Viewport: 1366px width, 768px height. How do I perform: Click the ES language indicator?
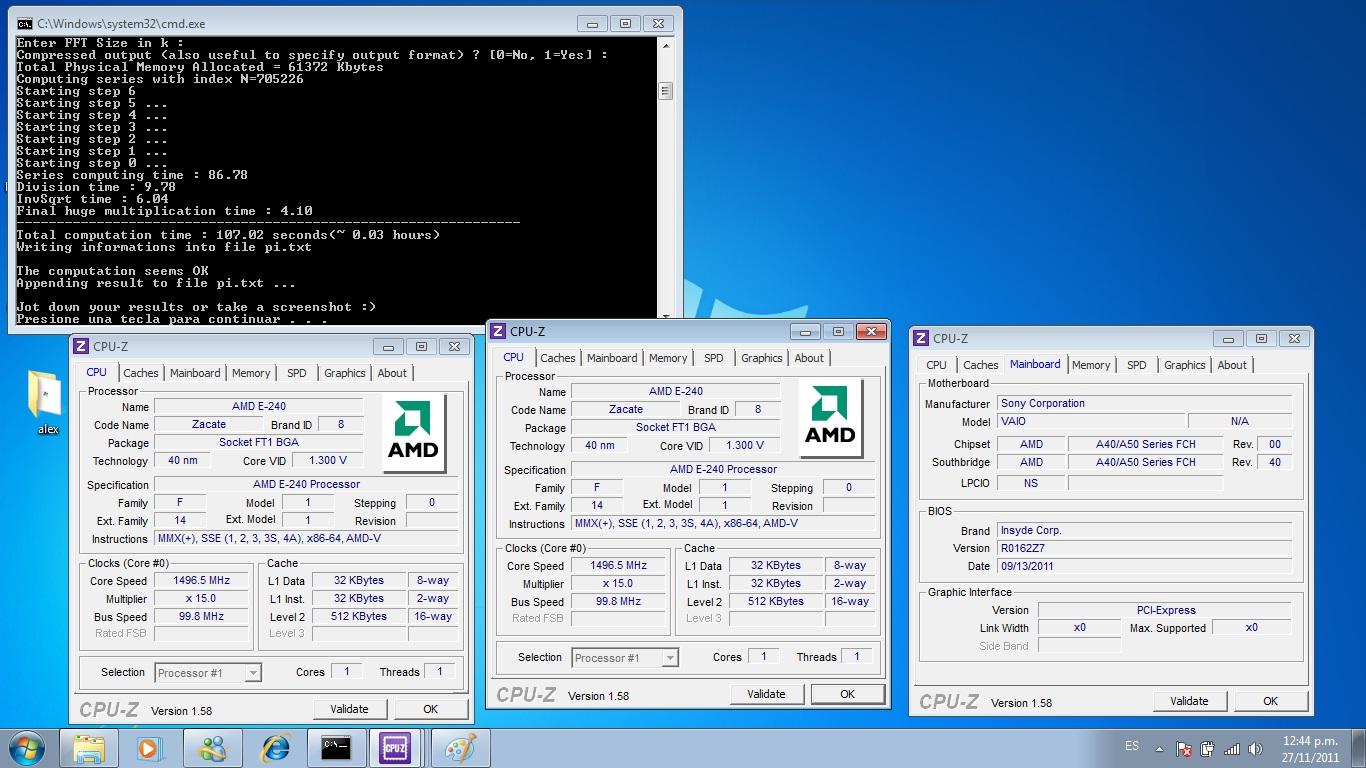click(x=1132, y=746)
